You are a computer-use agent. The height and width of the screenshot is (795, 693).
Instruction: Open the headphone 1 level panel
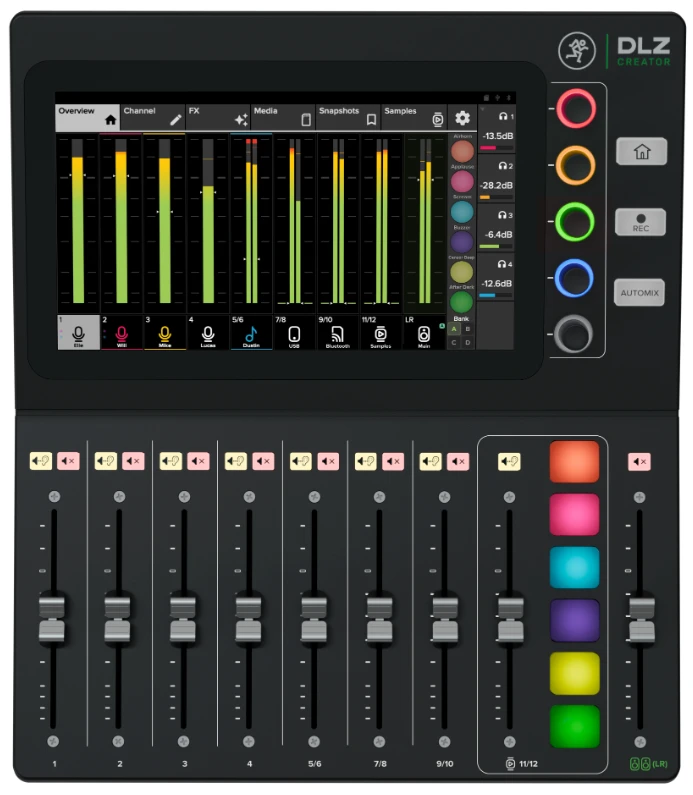[x=497, y=131]
